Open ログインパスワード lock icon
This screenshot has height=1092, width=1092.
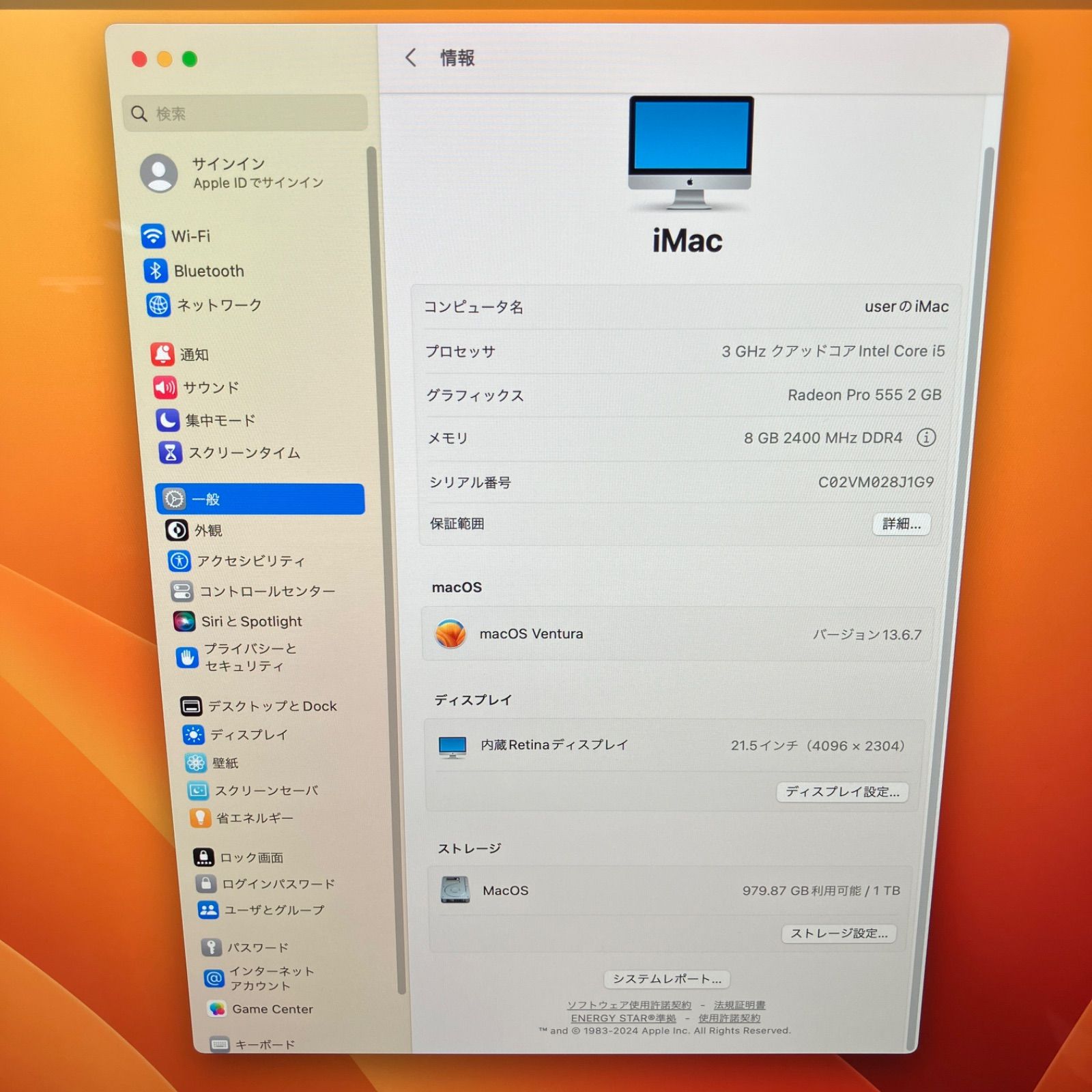click(x=206, y=884)
